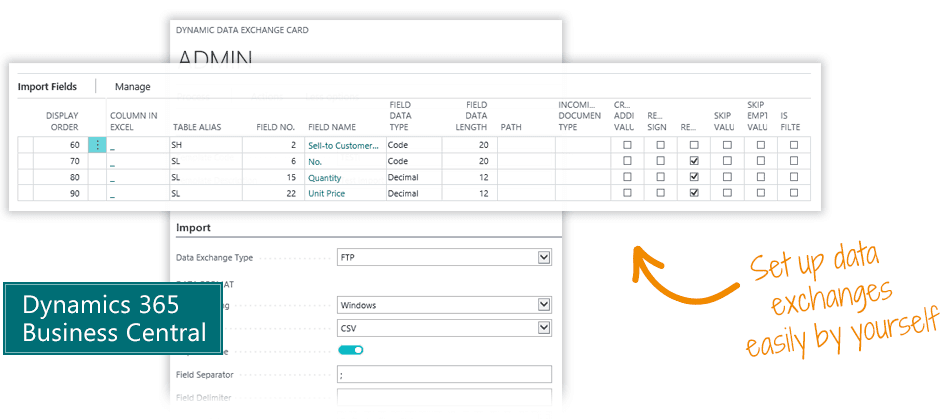
Task: Tick Is Filte checkbox in Unit Price row
Action: pyautogui.click(x=794, y=193)
